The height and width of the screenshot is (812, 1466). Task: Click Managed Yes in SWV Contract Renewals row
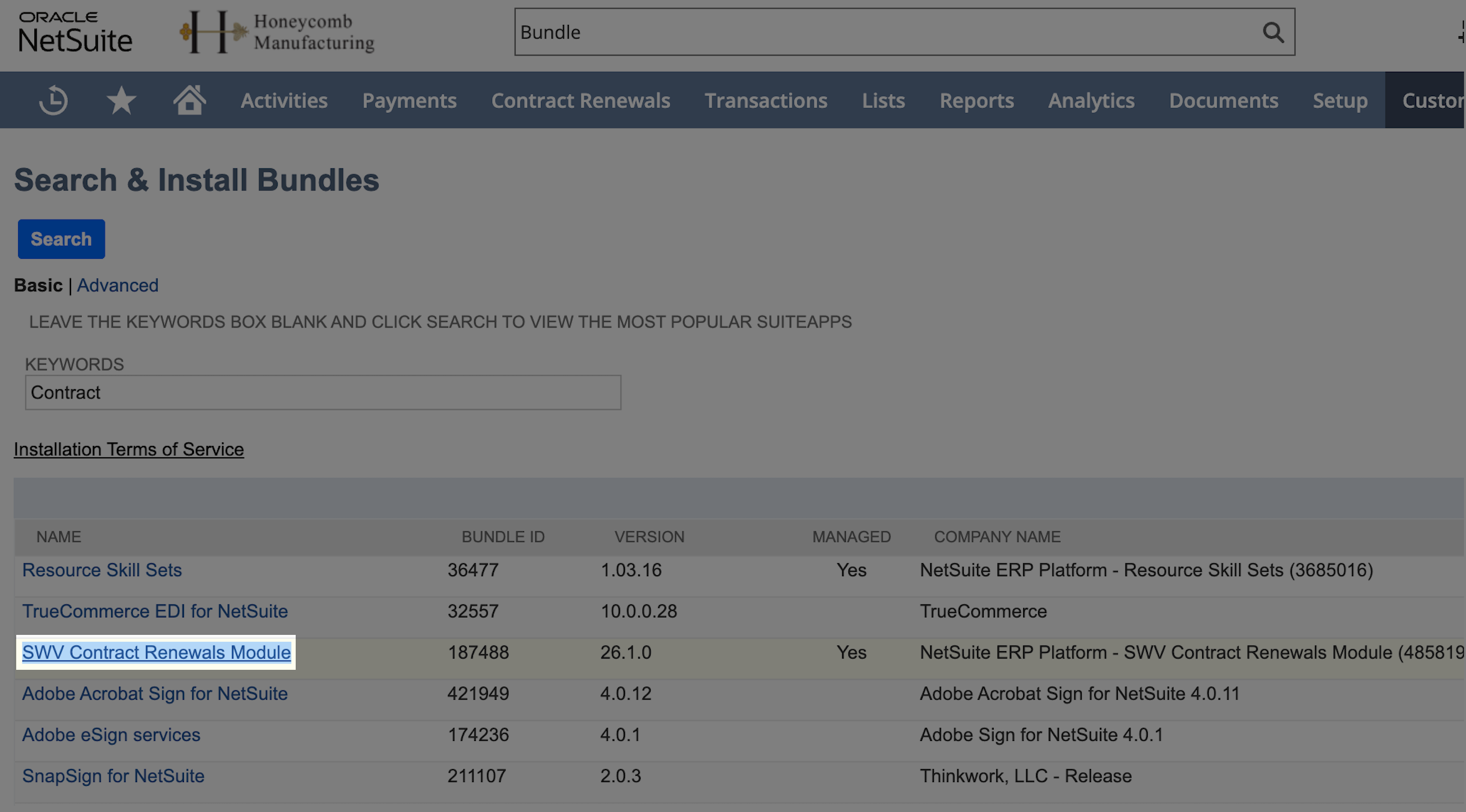click(852, 652)
